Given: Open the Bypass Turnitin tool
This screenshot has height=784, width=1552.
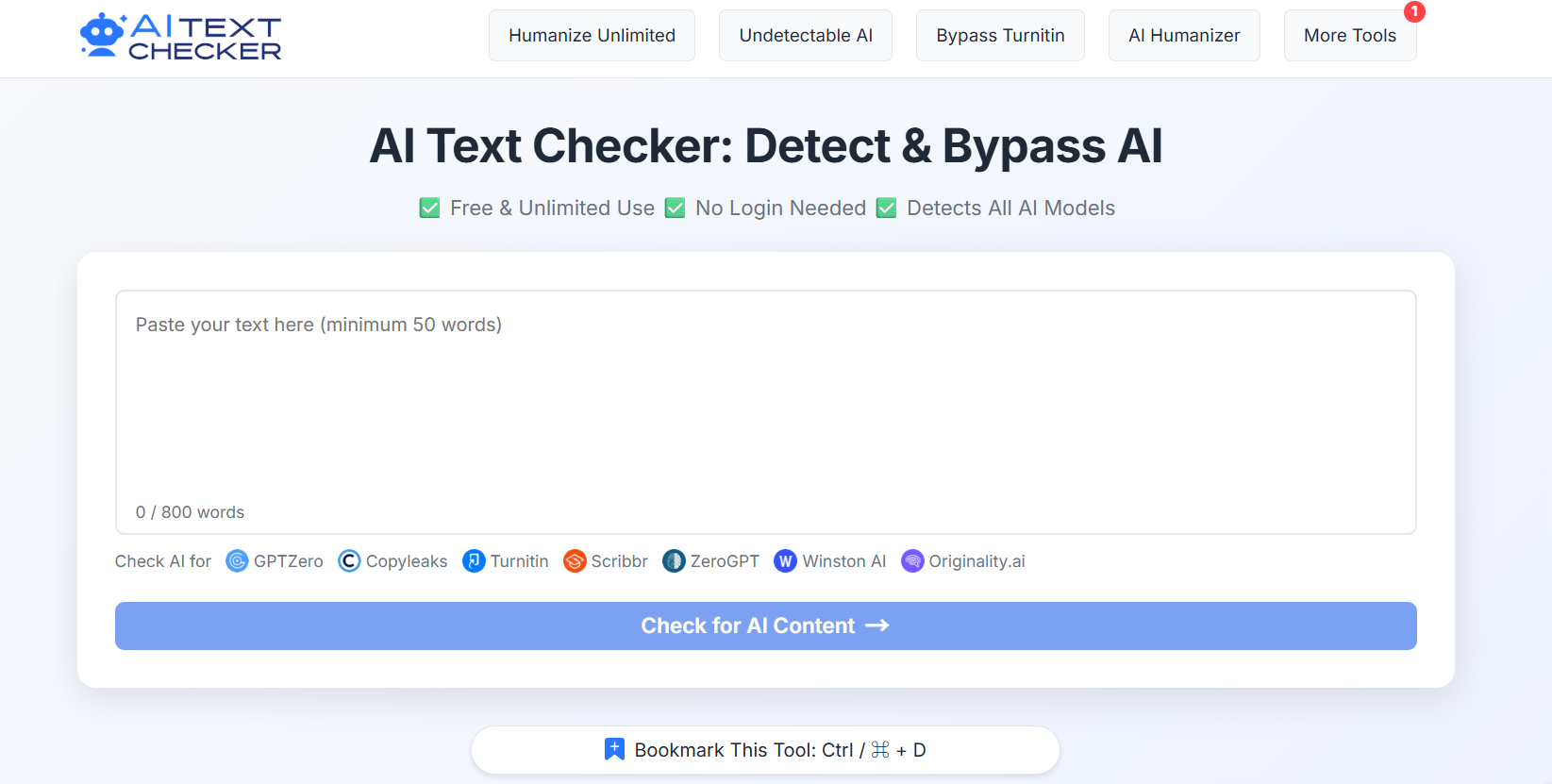Looking at the screenshot, I should point(1000,35).
